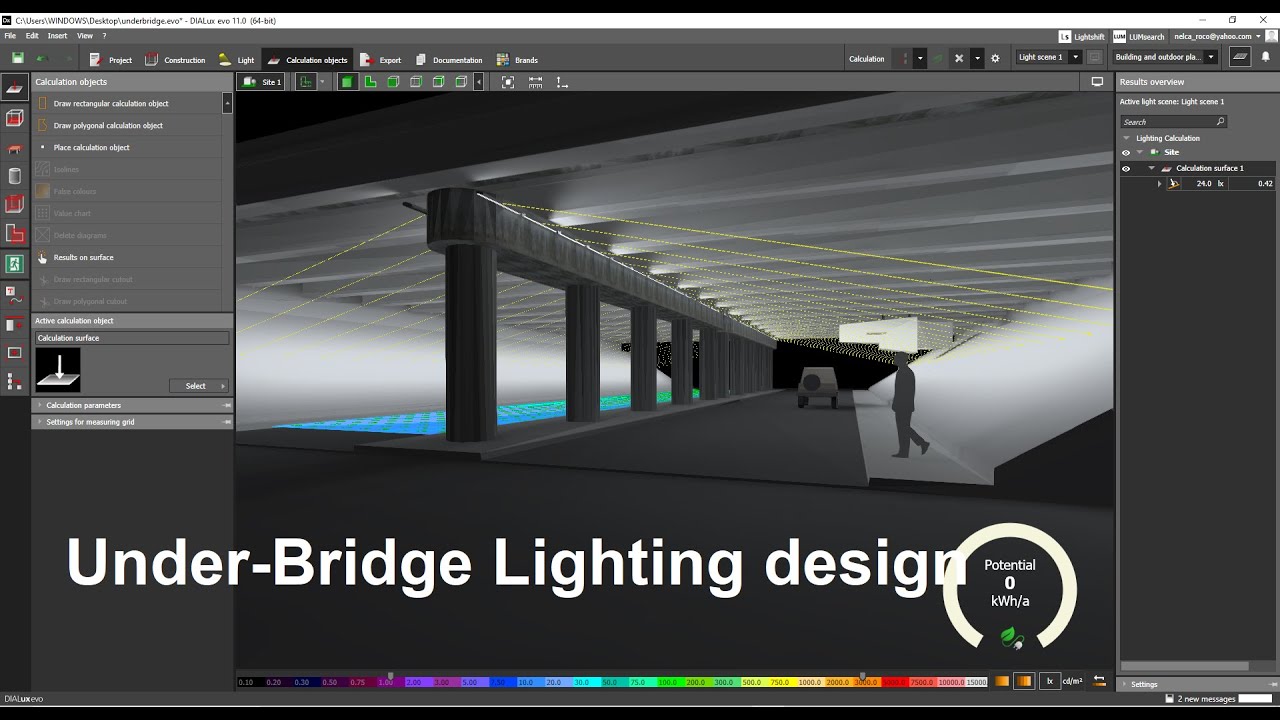This screenshot has height=720, width=1280.
Task: Click the cancel calculation X icon
Action: [x=959, y=58]
